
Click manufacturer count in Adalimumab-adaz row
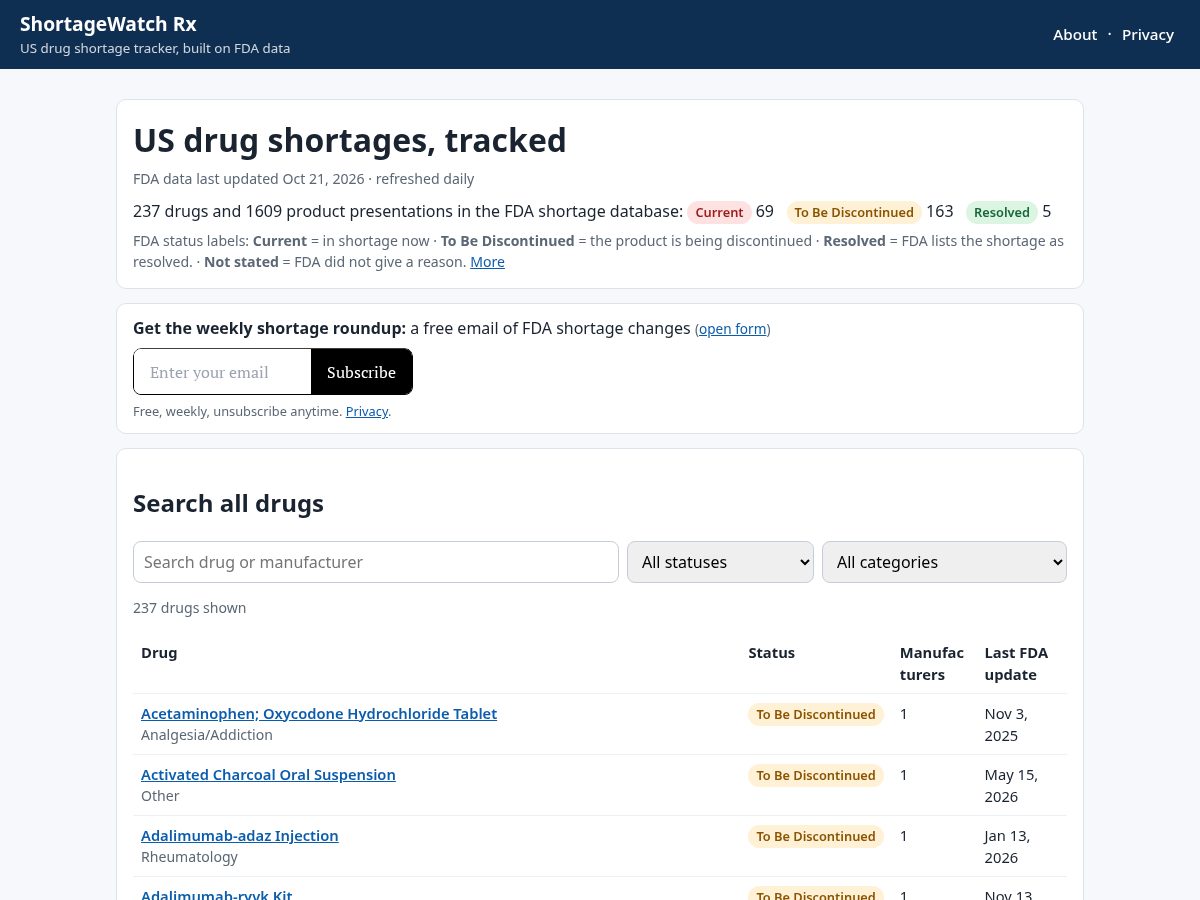tap(904, 836)
